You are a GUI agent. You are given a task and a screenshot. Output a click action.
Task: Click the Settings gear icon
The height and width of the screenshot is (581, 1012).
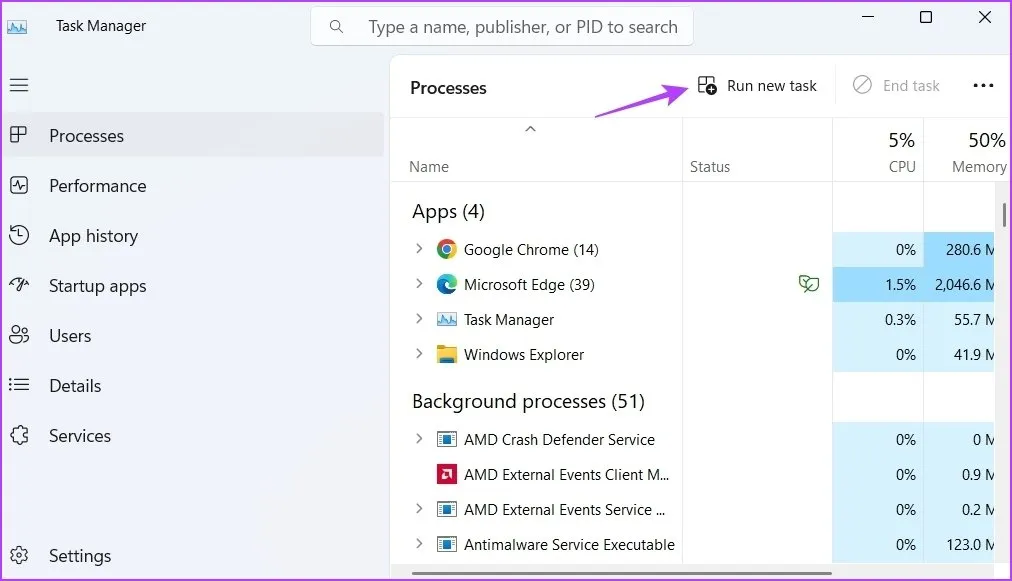(19, 556)
